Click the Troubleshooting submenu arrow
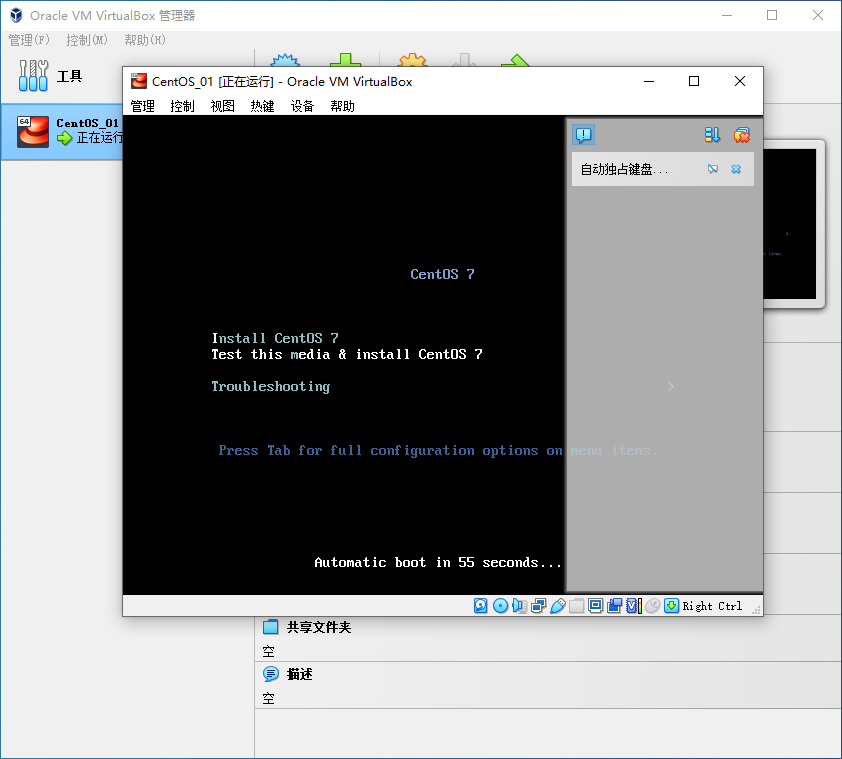Screen dimensions: 842x759 click(670, 387)
